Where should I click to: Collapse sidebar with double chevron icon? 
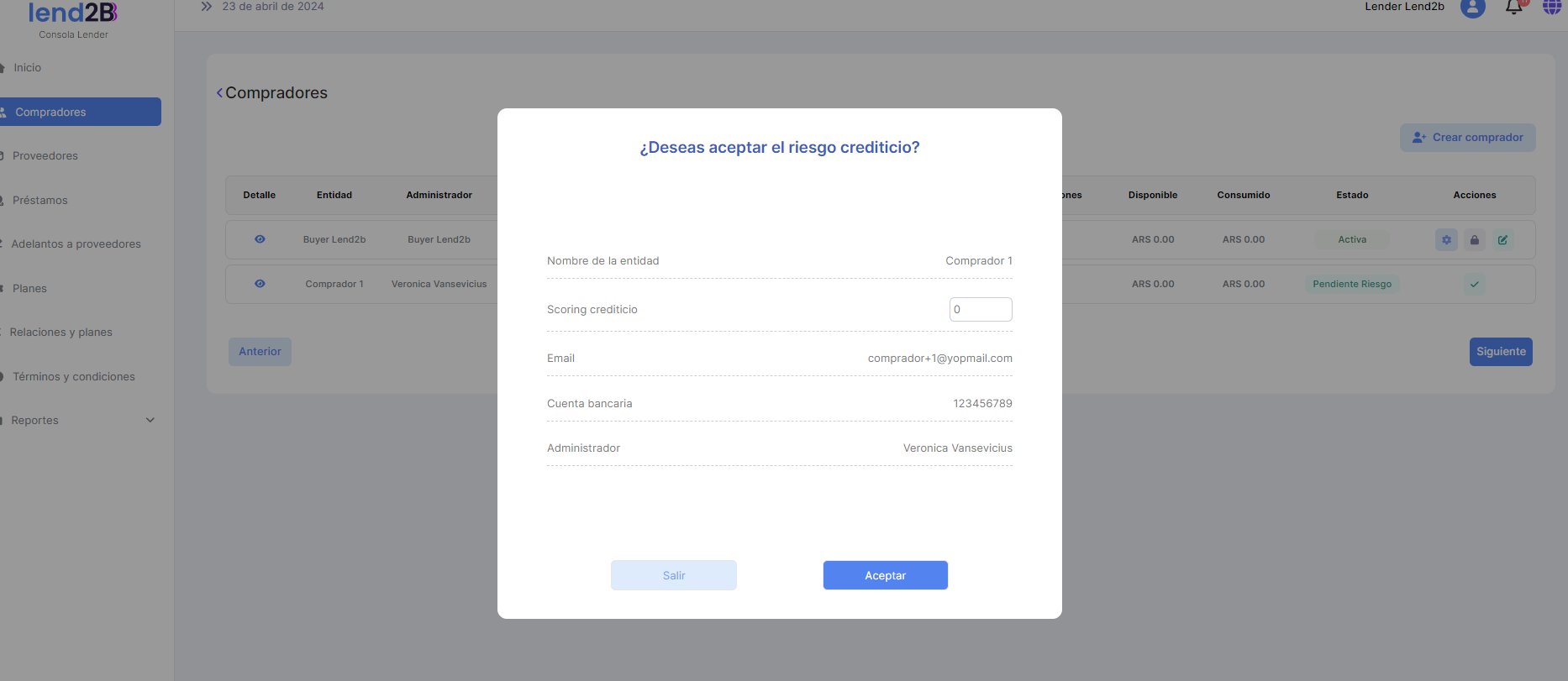[x=206, y=7]
